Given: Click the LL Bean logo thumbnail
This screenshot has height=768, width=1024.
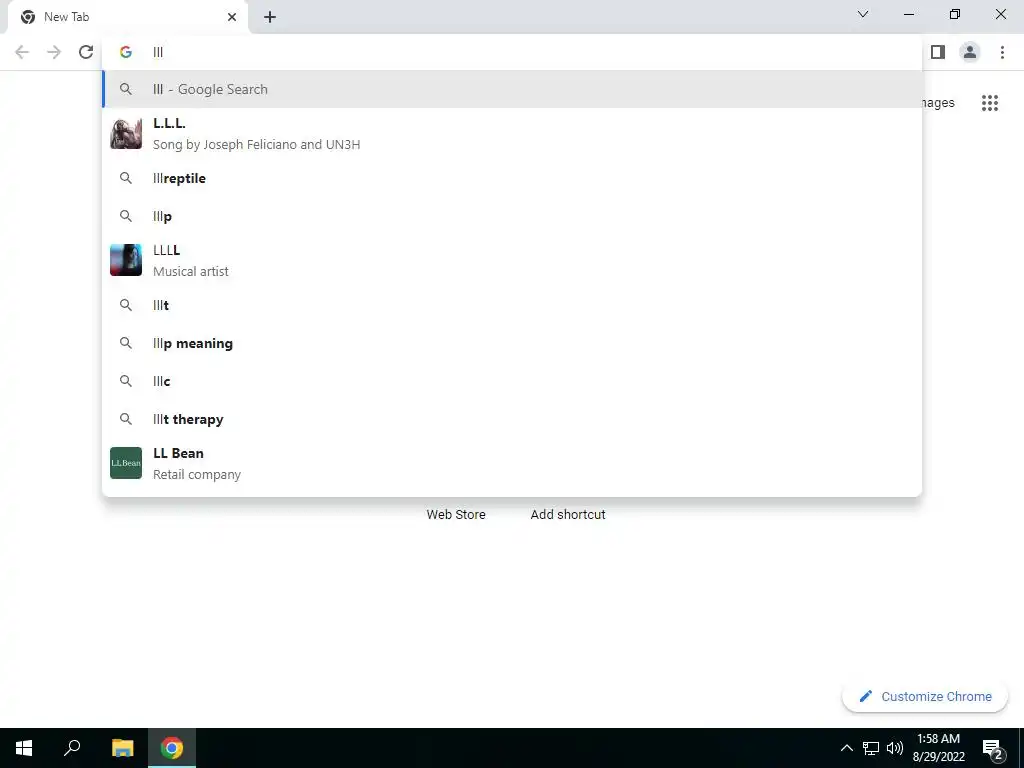Looking at the screenshot, I should pos(126,463).
